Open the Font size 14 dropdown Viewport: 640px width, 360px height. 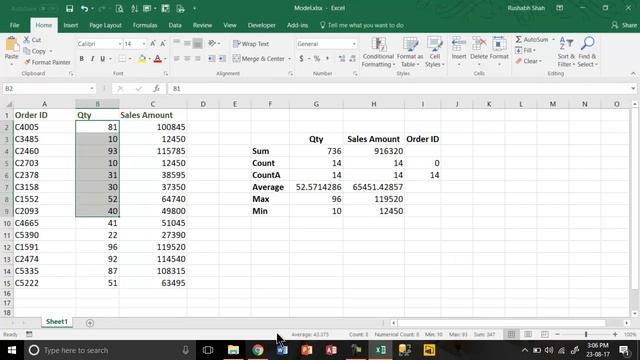tap(144, 44)
